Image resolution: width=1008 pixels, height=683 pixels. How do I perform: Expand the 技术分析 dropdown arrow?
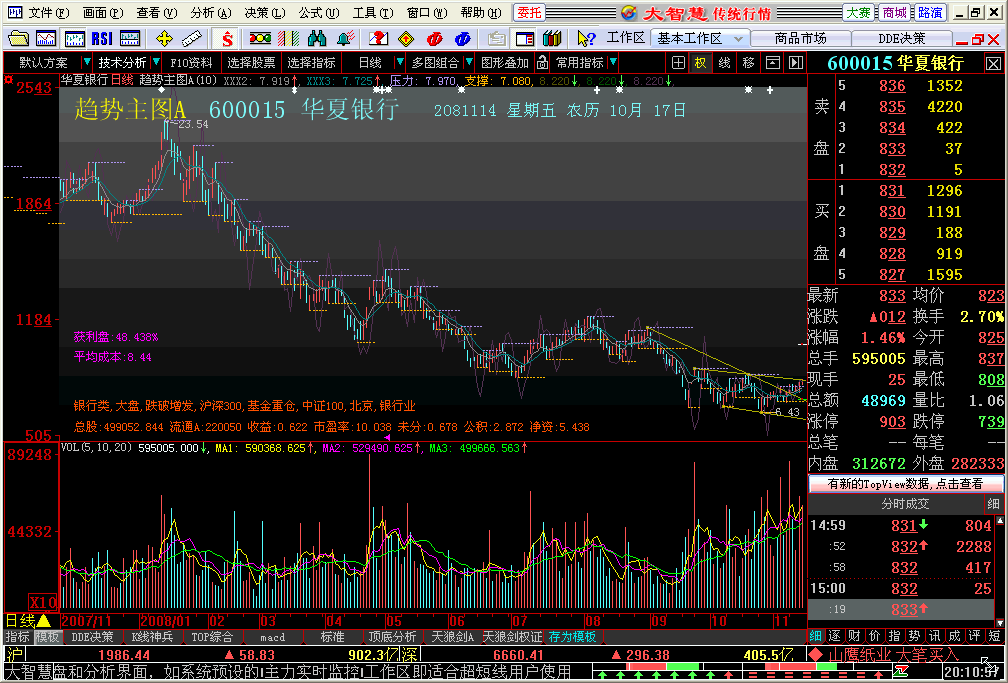[x=155, y=62]
